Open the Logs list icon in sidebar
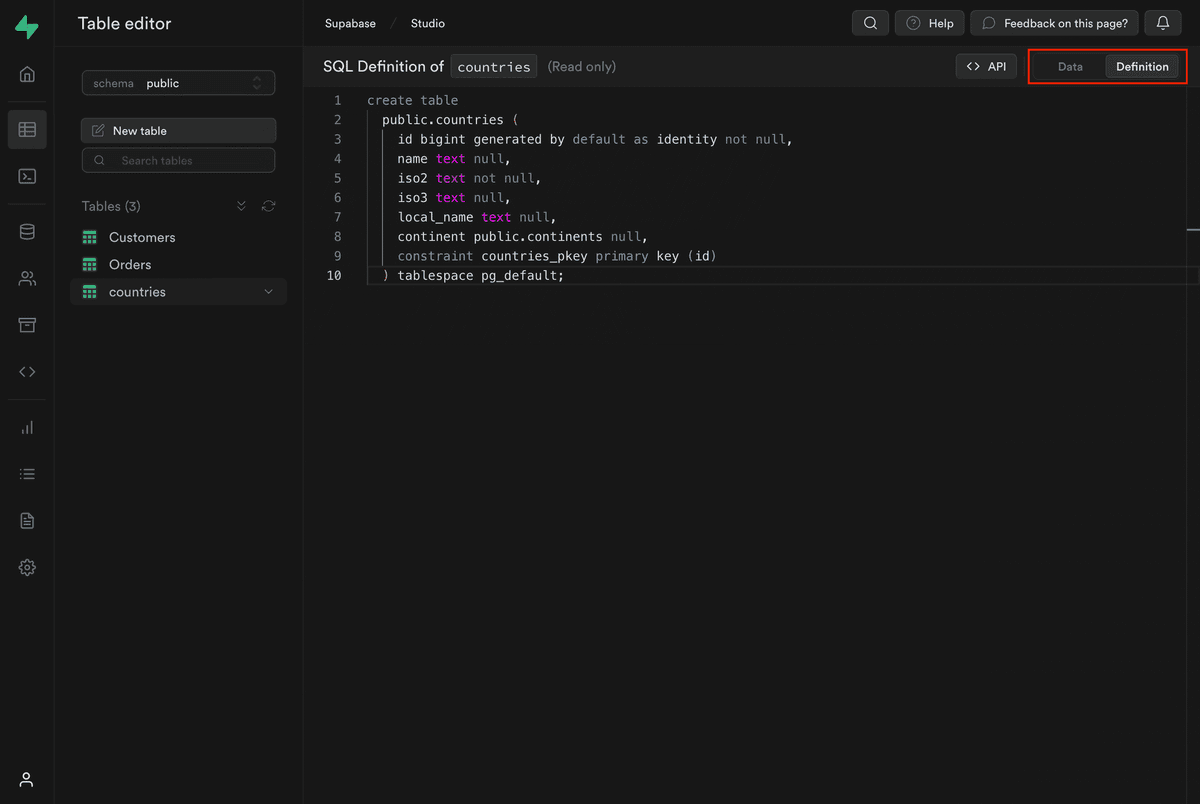The height and width of the screenshot is (804, 1200). click(x=27, y=473)
